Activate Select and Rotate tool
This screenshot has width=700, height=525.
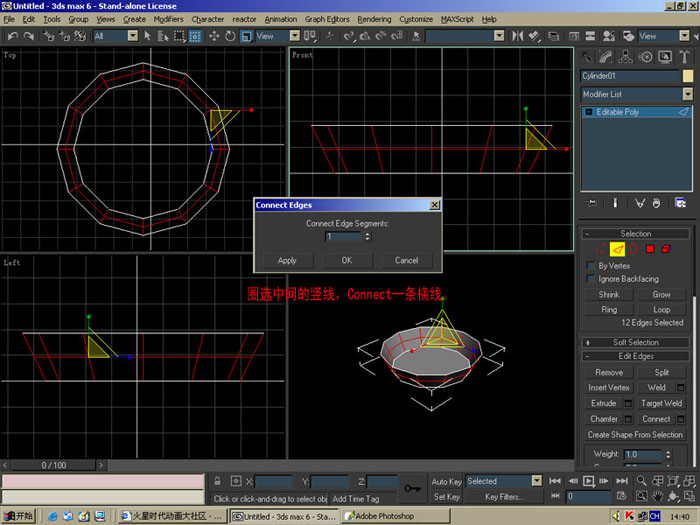230,36
